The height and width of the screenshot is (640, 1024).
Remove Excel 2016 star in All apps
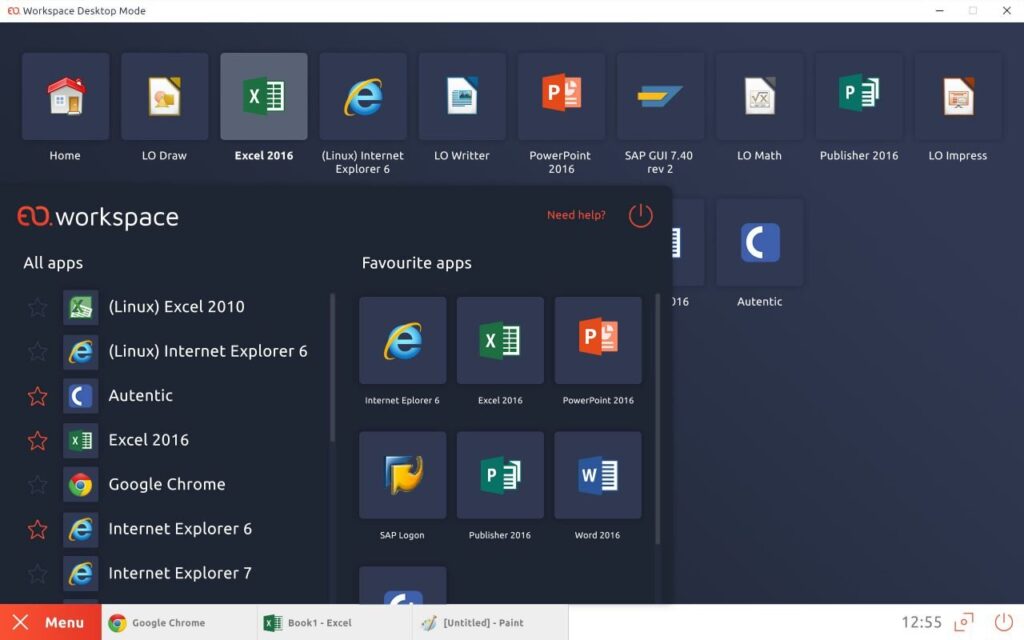pos(38,440)
